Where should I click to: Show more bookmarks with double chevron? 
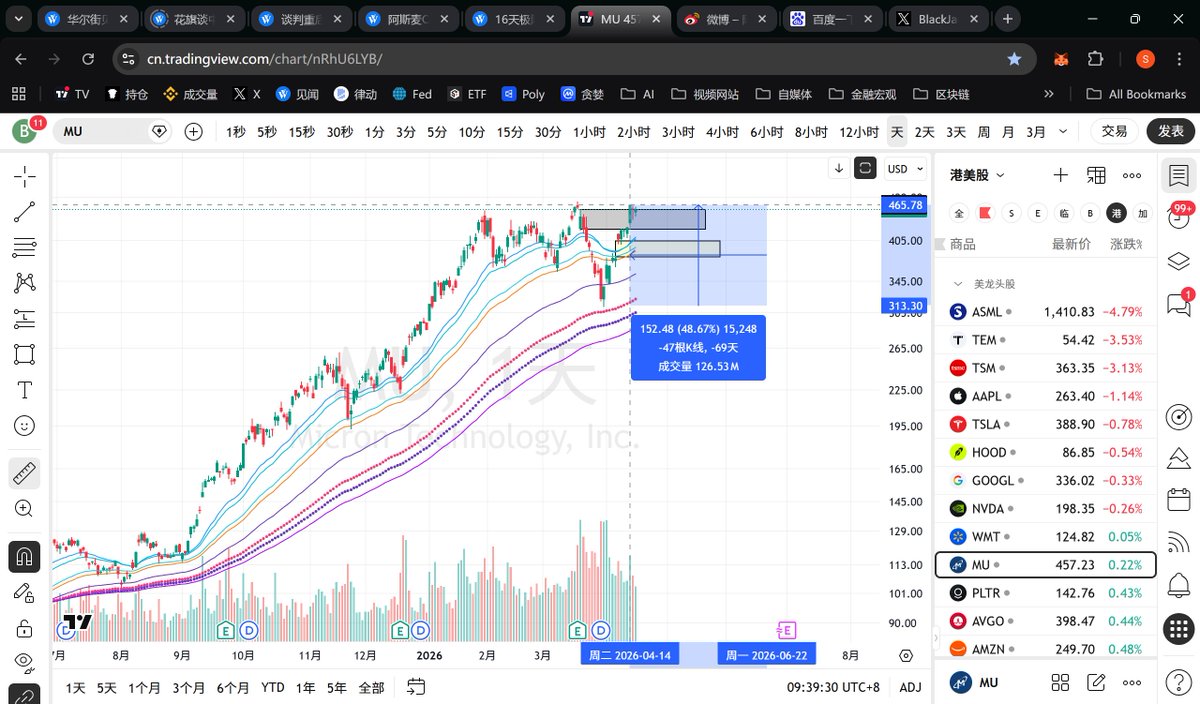1048,94
